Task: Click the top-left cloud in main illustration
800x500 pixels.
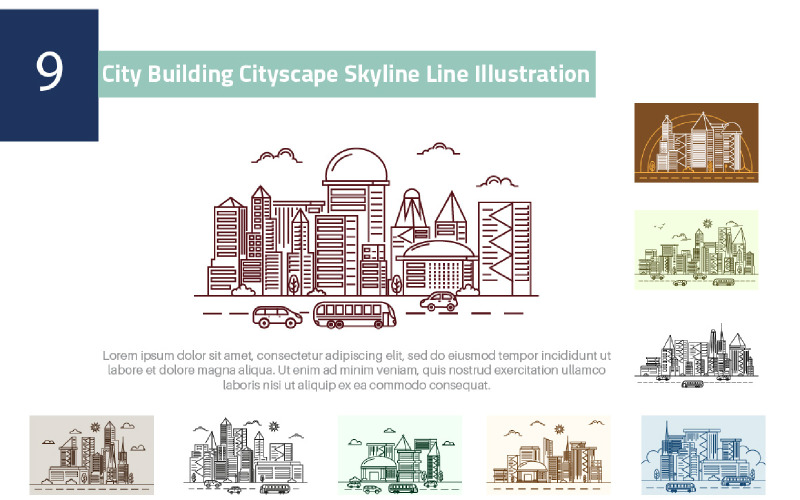Action: [277, 156]
